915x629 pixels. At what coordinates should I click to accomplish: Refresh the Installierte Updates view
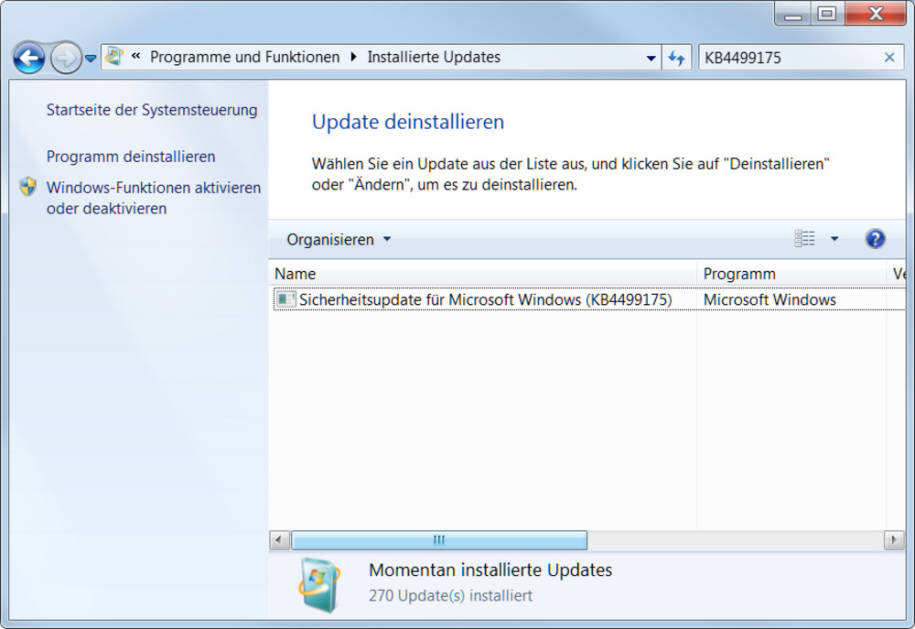point(676,58)
